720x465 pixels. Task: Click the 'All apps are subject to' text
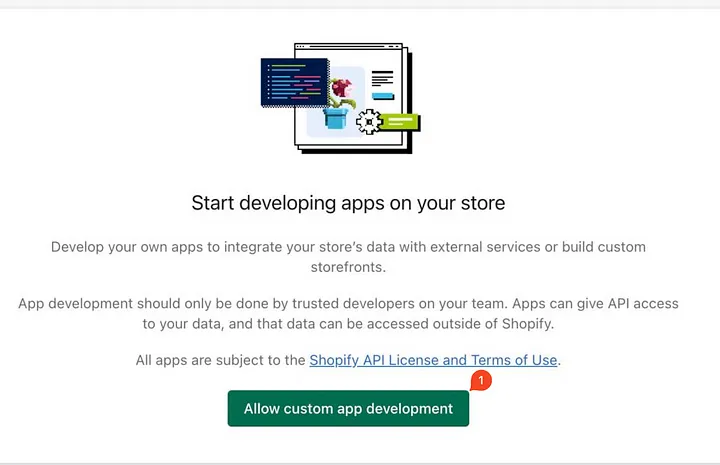(x=221, y=360)
